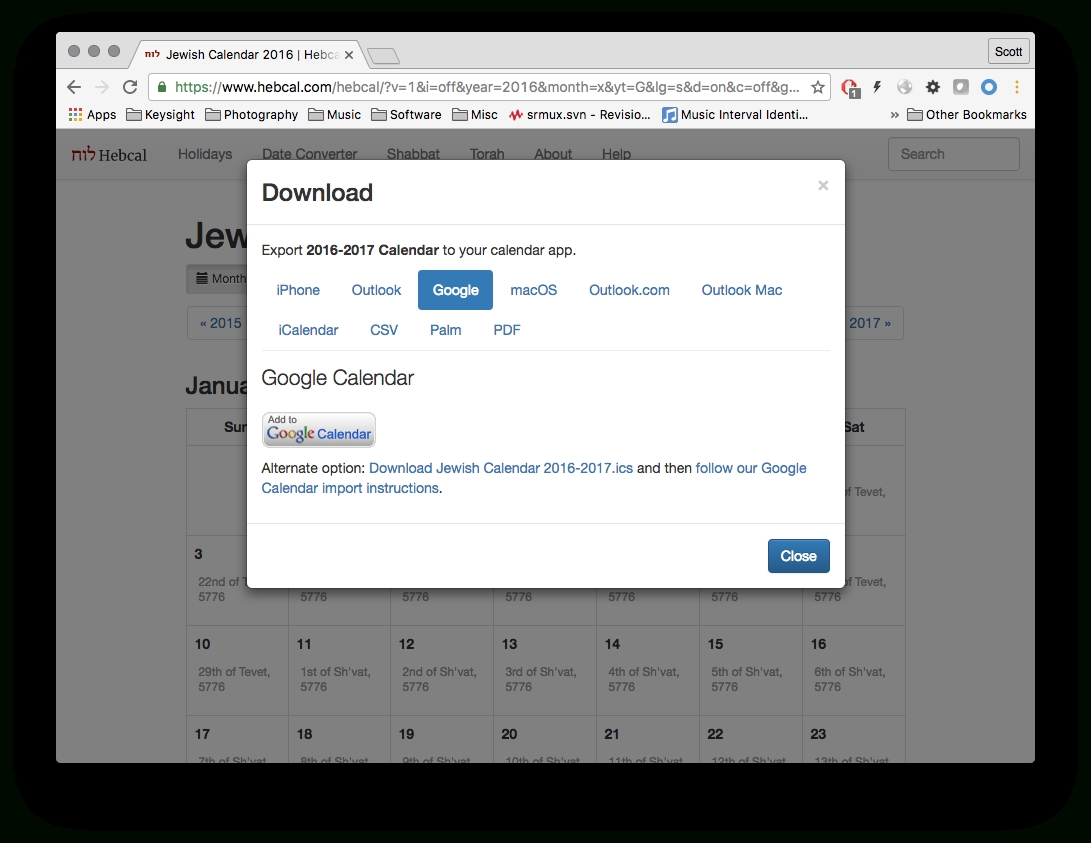Screen dimensions: 1091x843
Task: Focus the Hebcal Search field
Action: click(953, 154)
